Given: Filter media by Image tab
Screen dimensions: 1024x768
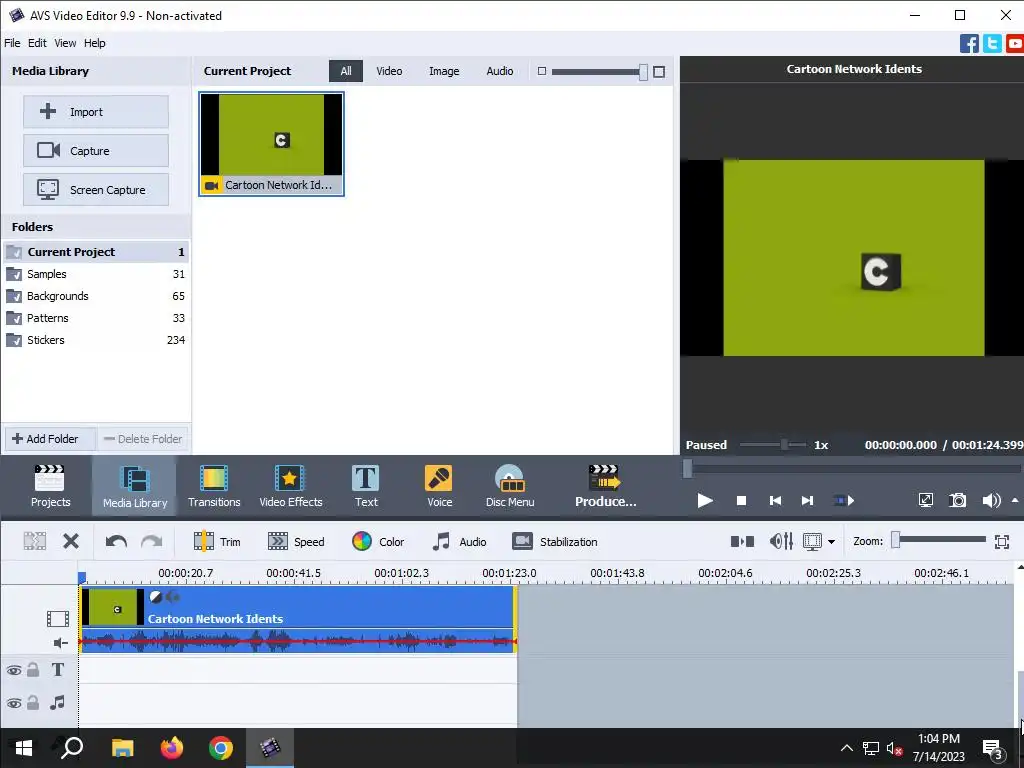Looking at the screenshot, I should [x=444, y=71].
